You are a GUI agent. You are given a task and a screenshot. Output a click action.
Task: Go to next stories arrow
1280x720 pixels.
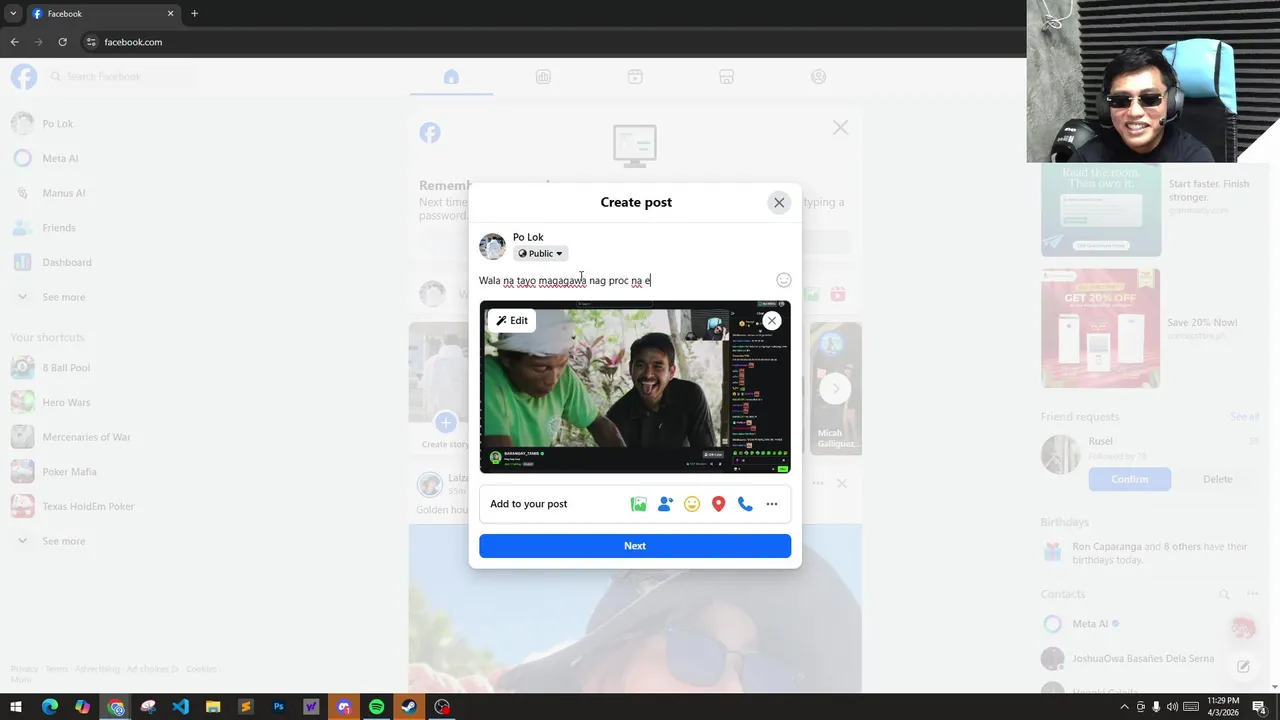click(835, 388)
